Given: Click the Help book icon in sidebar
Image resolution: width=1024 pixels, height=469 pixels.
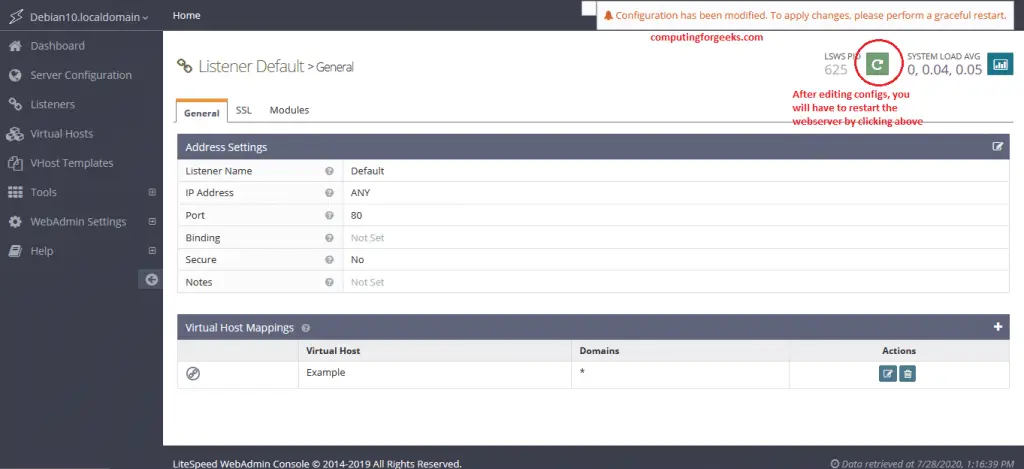Looking at the screenshot, I should pyautogui.click(x=15, y=251).
